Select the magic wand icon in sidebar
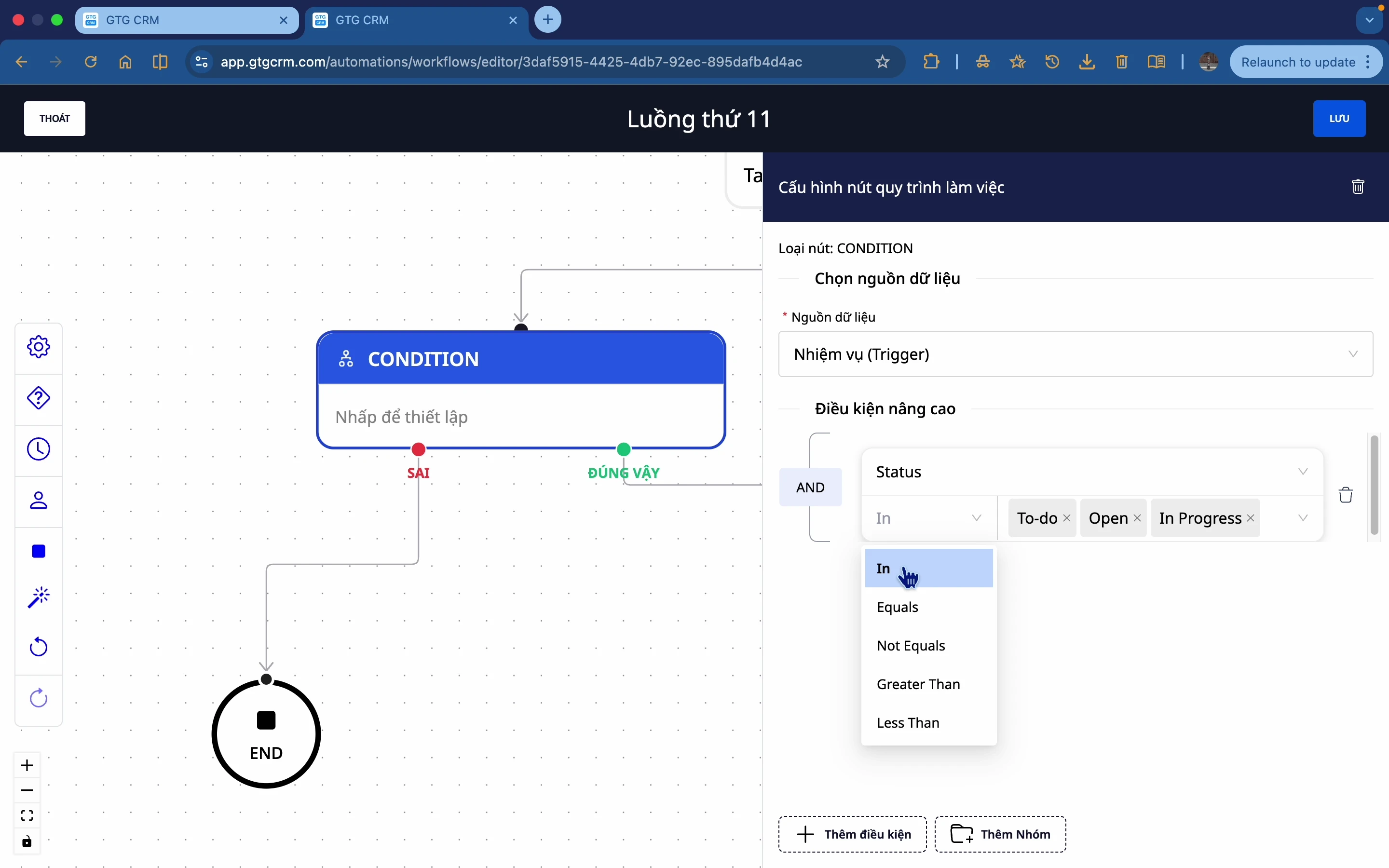This screenshot has height=868, width=1389. coord(39,597)
